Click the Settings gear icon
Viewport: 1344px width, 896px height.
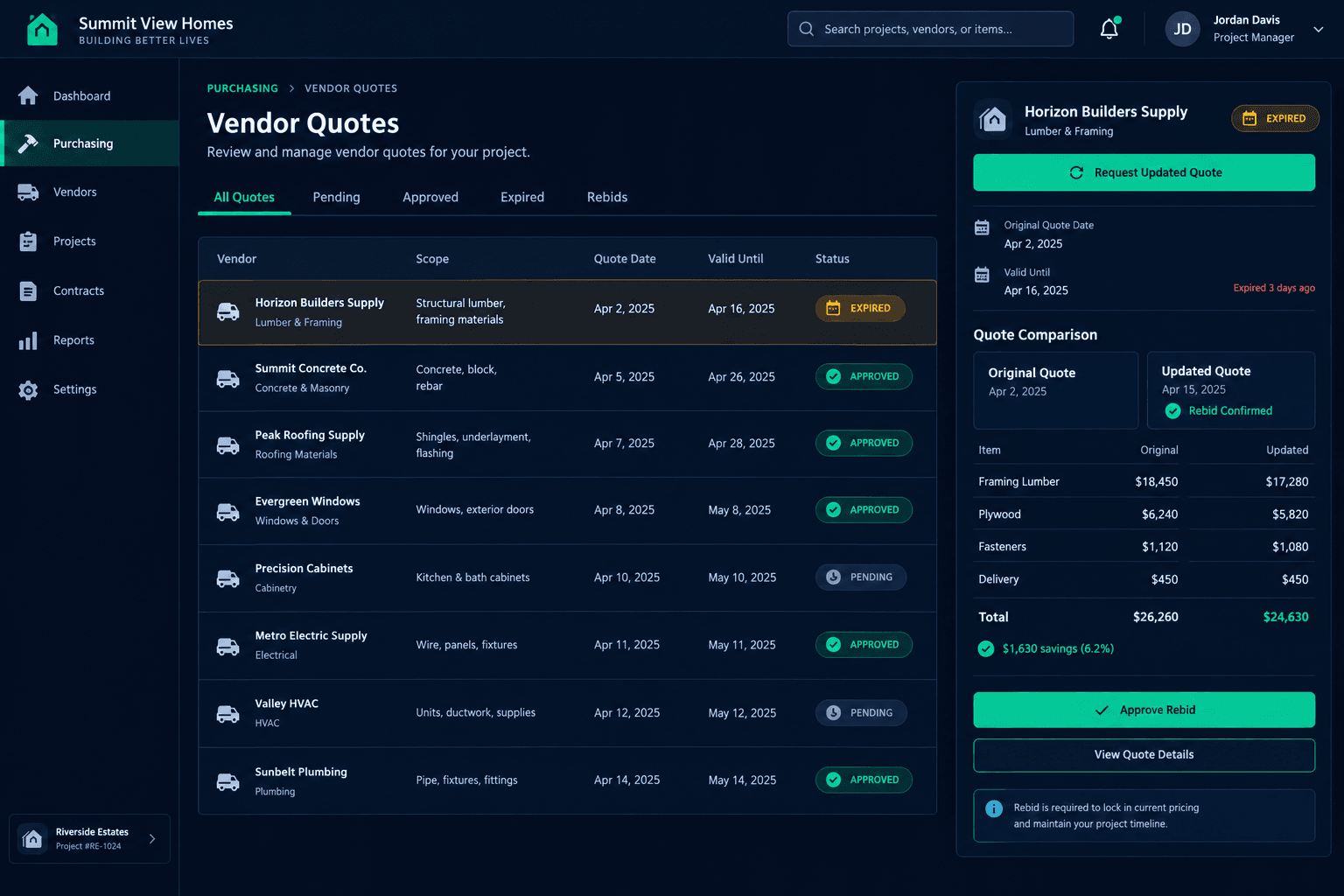(x=28, y=390)
